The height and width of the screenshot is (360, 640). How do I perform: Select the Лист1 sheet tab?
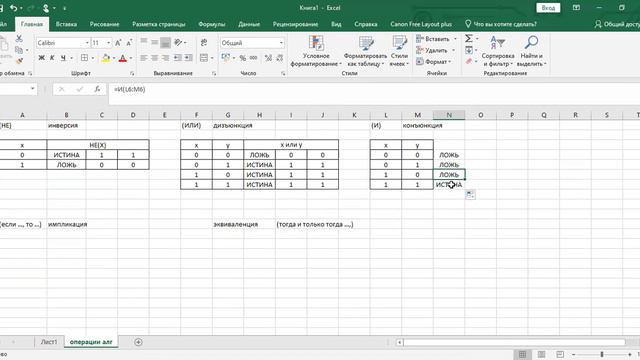pyautogui.click(x=49, y=342)
